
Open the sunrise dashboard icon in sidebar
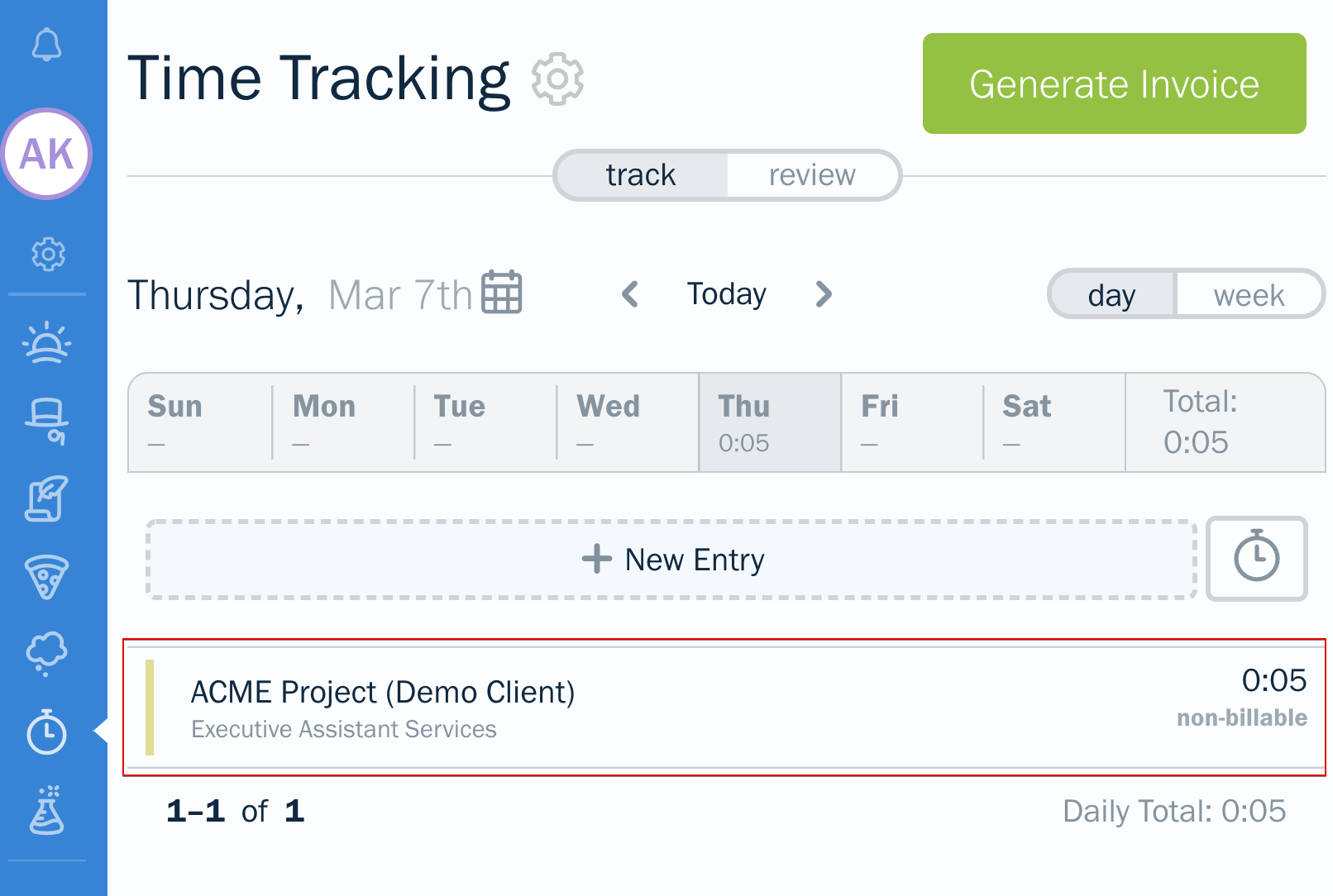pyautogui.click(x=47, y=343)
